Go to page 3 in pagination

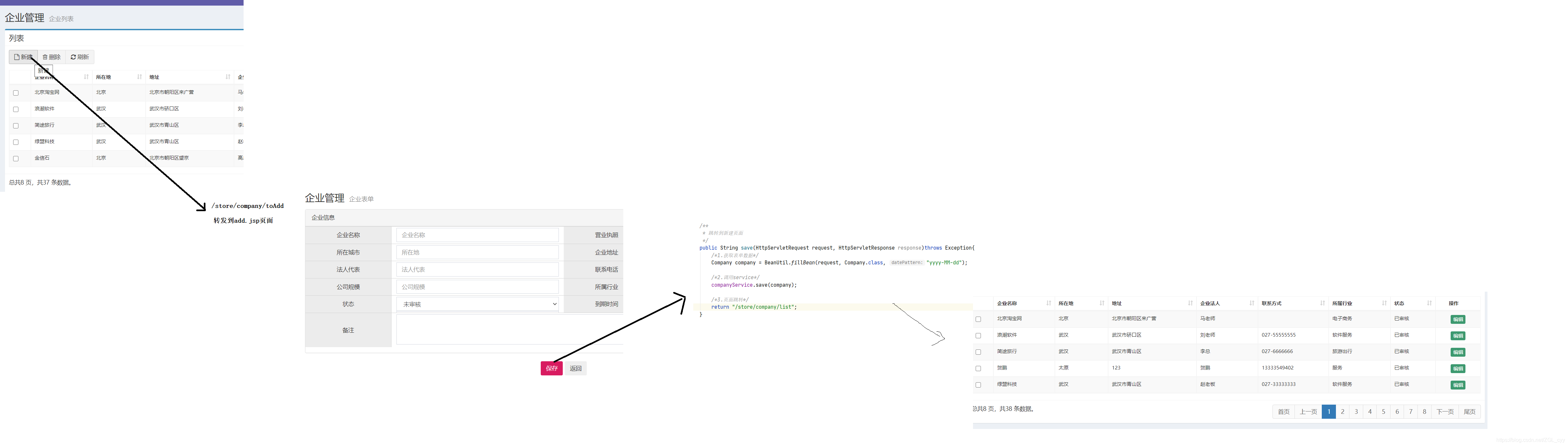coord(1356,412)
